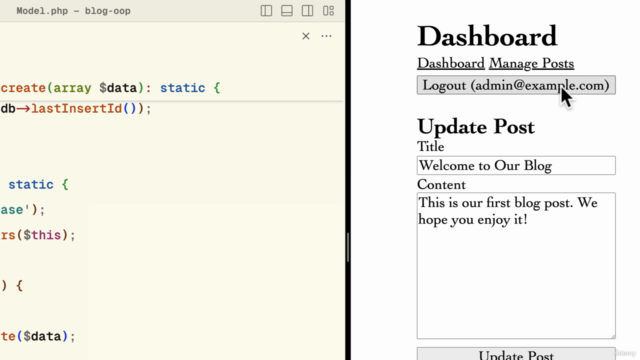The width and height of the screenshot is (640, 360).
Task: Place cursor on lastInsertId() code line
Action: point(76,109)
